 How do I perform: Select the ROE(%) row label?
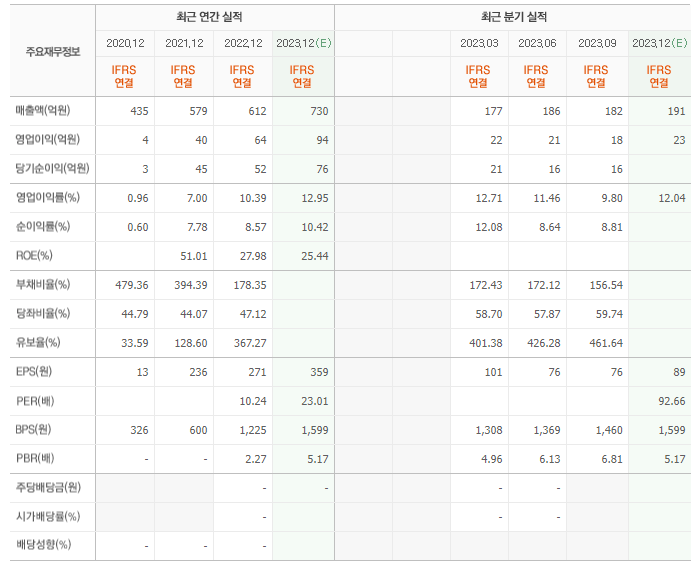[x=34, y=255]
